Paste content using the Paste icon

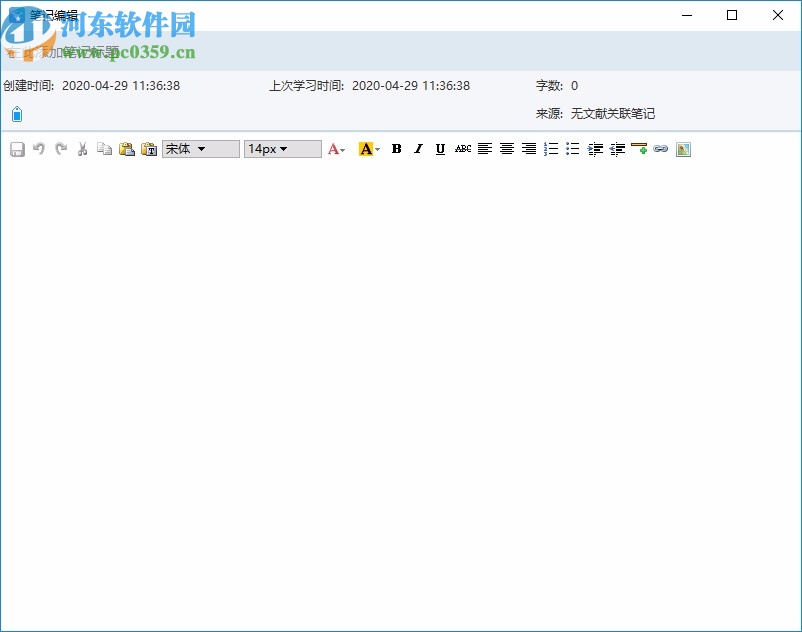click(127, 149)
